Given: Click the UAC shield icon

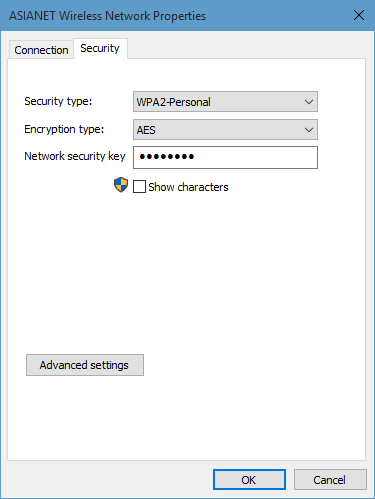Looking at the screenshot, I should tap(121, 185).
